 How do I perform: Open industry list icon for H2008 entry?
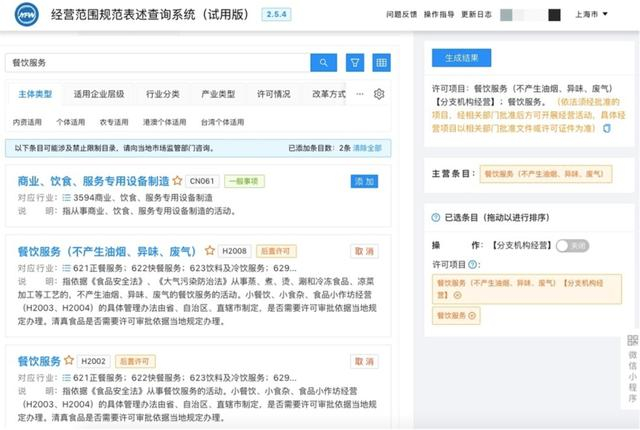[67, 268]
